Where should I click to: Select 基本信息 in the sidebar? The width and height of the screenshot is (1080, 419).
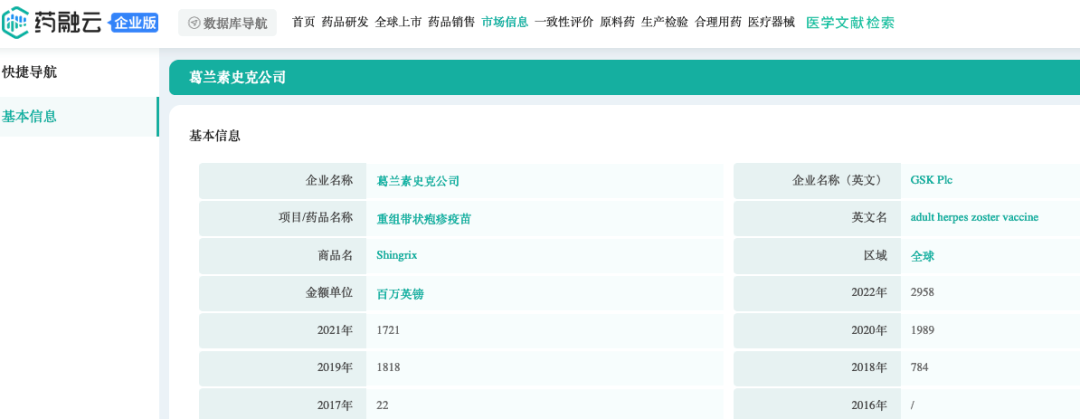pos(79,116)
